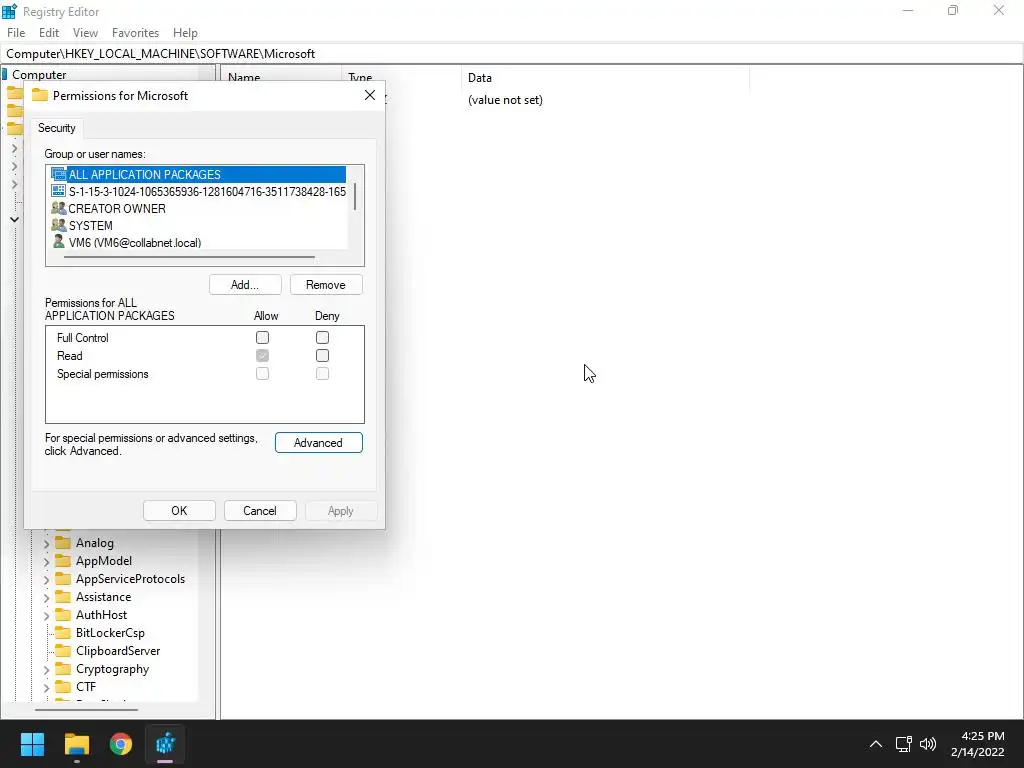Click the user list vertical scrollbar
The width and height of the screenshot is (1024, 768).
(x=355, y=197)
